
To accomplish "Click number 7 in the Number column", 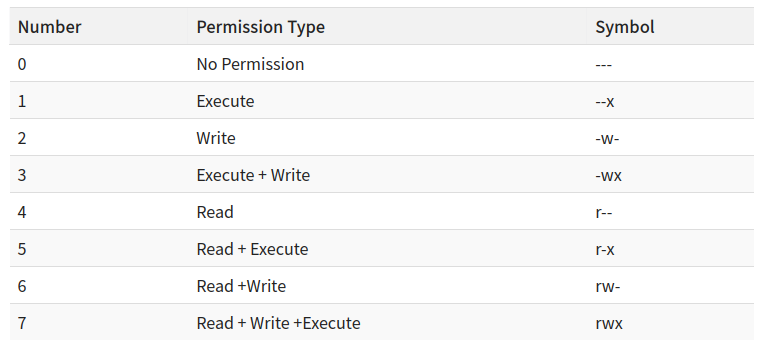I will tap(21, 323).
